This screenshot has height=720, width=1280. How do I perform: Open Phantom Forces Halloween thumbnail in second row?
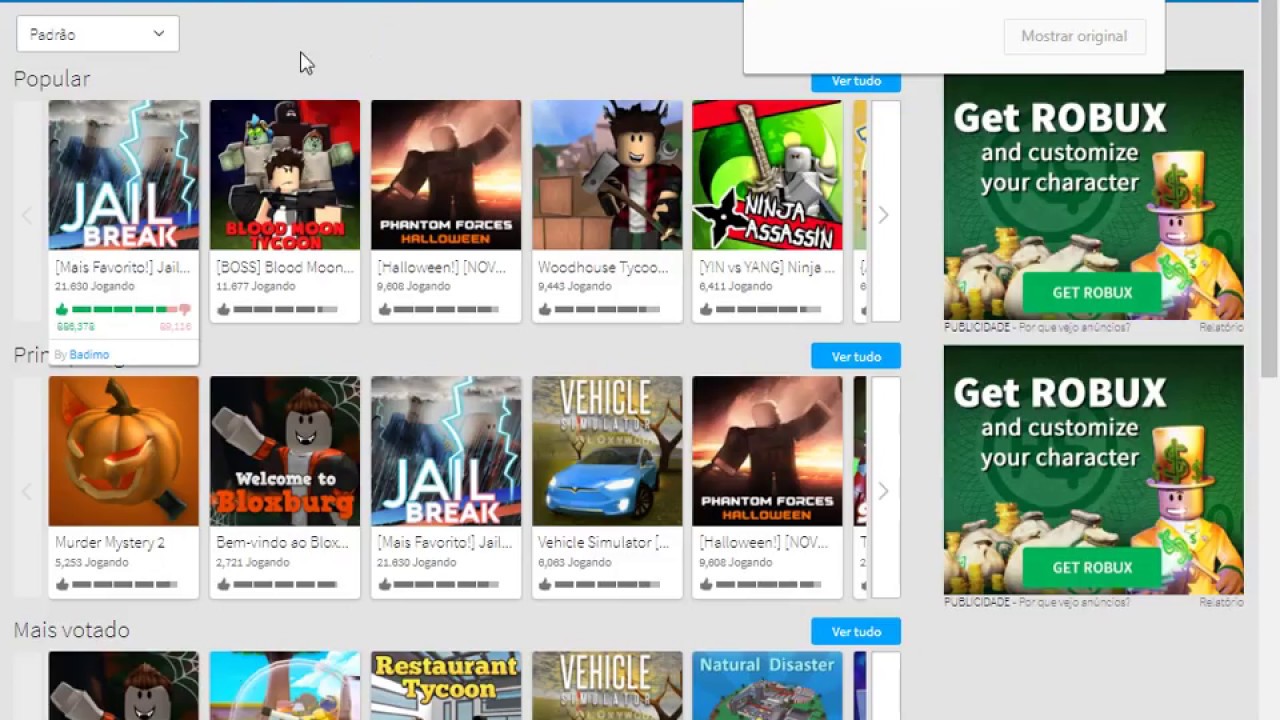767,451
